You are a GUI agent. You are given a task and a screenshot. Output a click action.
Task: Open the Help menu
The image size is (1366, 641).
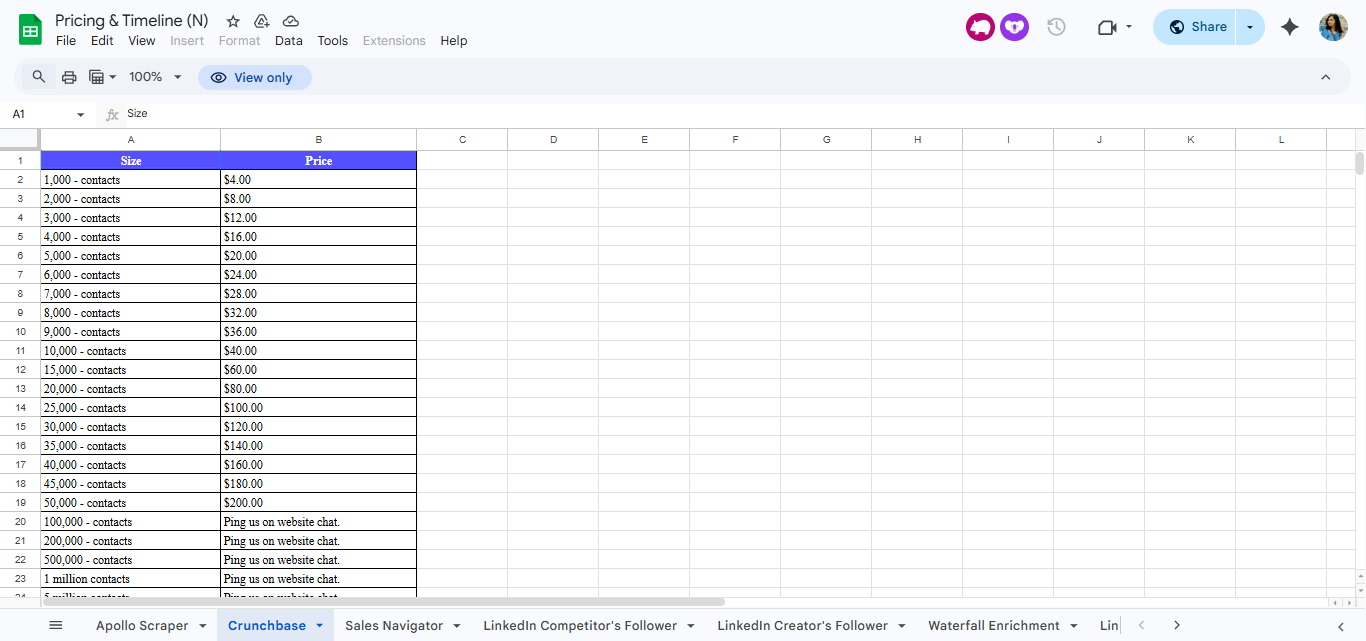tap(454, 41)
